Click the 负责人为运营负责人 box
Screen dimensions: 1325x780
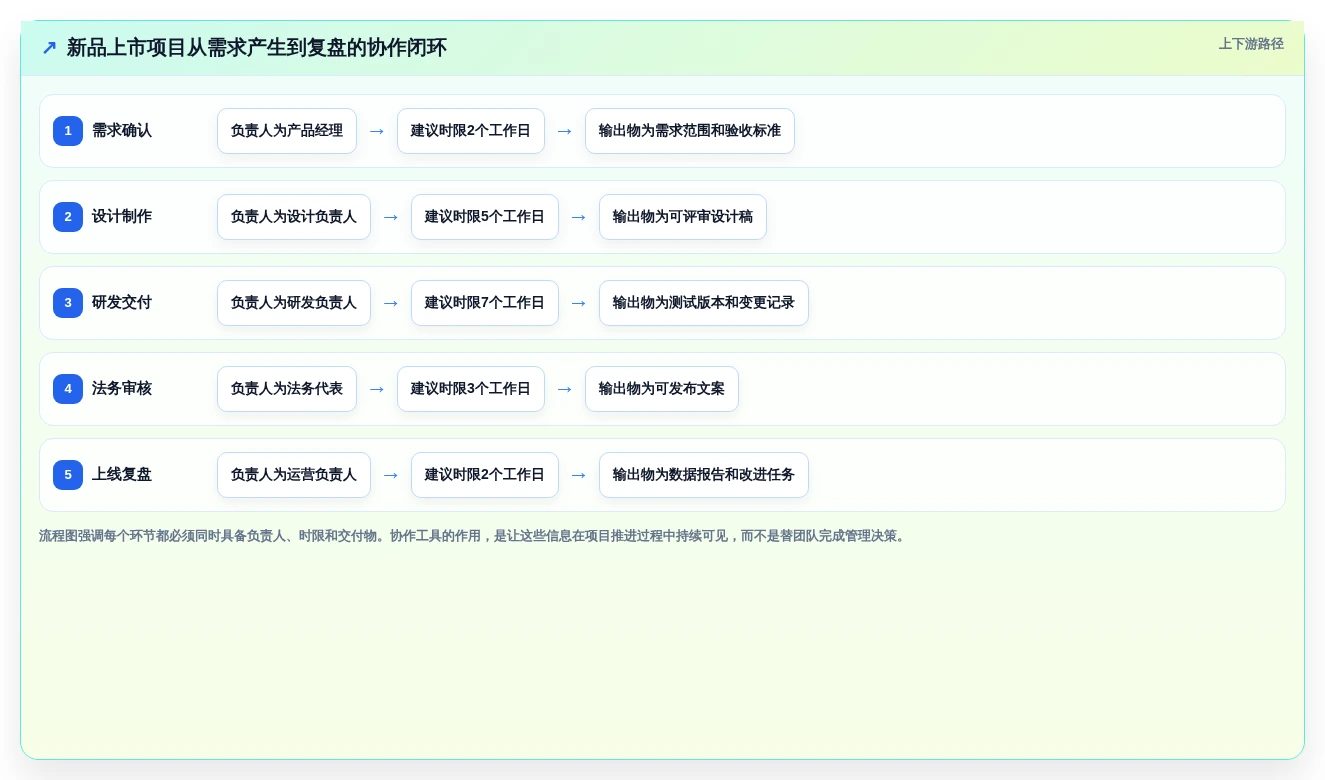coord(294,475)
